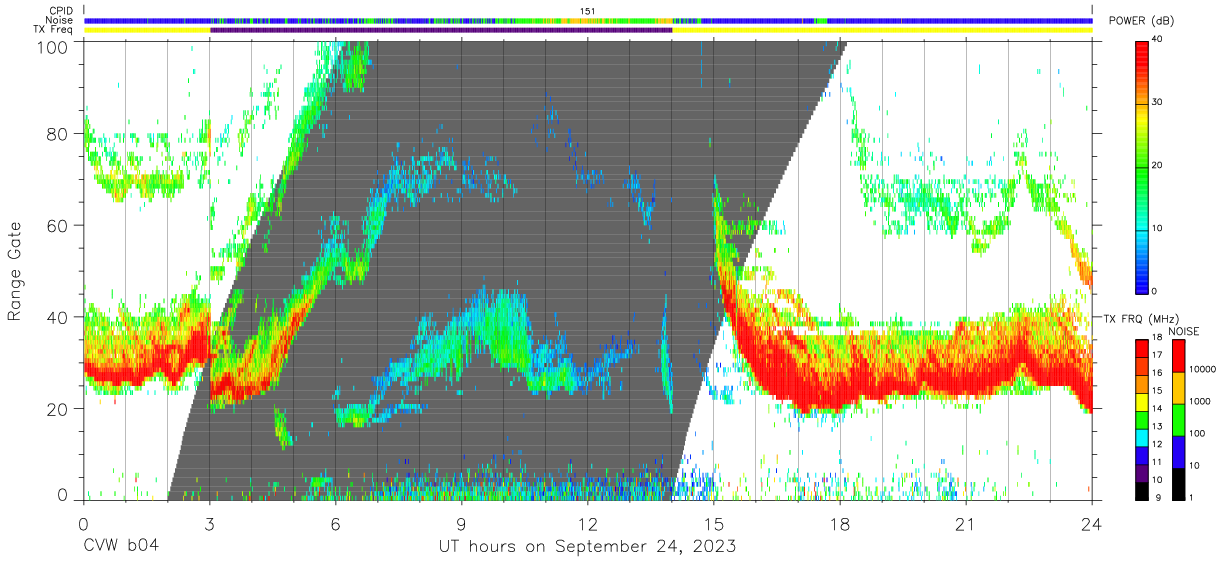Click the range gate 40 tick label
This screenshot has height=567, width=1228.
click(x=57, y=317)
